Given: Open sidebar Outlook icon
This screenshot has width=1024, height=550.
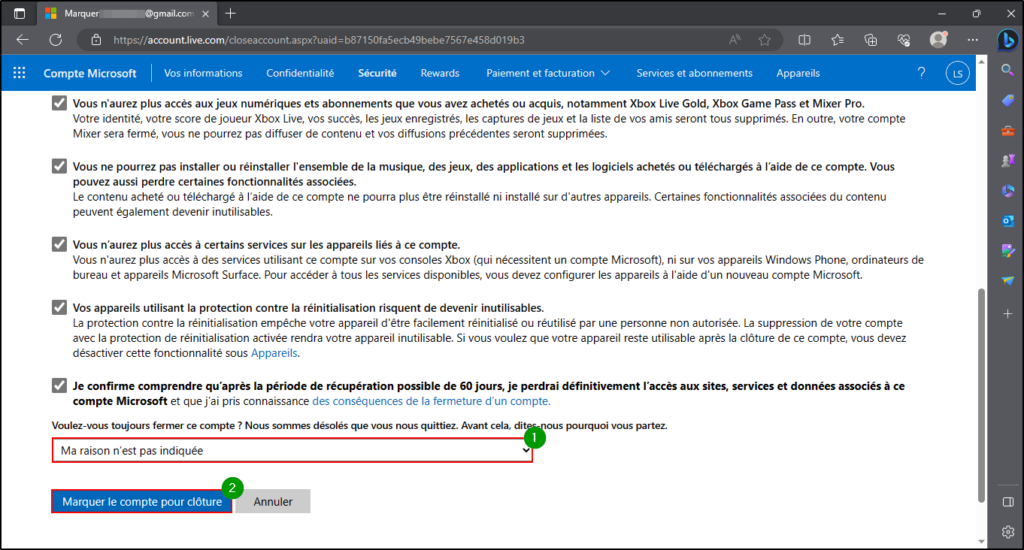Looking at the screenshot, I should (1008, 221).
